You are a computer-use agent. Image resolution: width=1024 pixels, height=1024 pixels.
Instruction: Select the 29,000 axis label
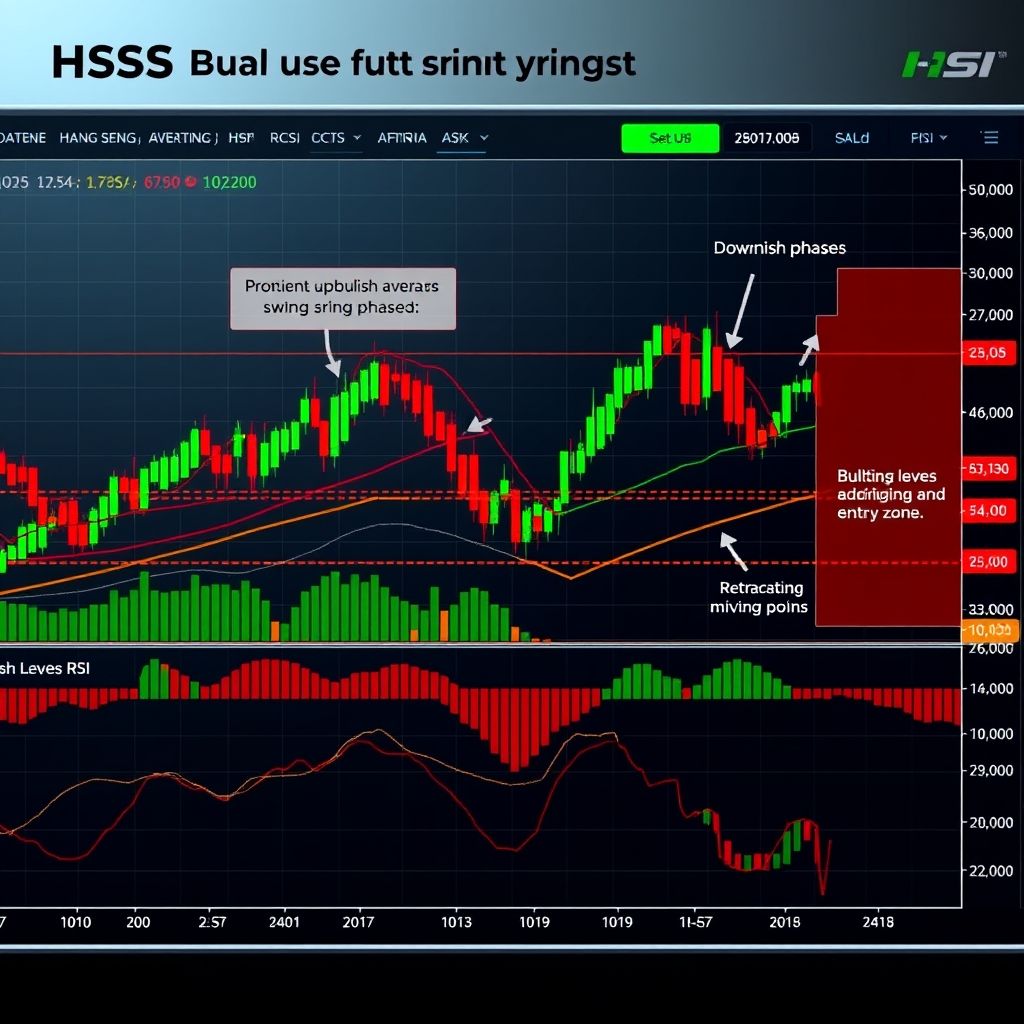pos(990,771)
